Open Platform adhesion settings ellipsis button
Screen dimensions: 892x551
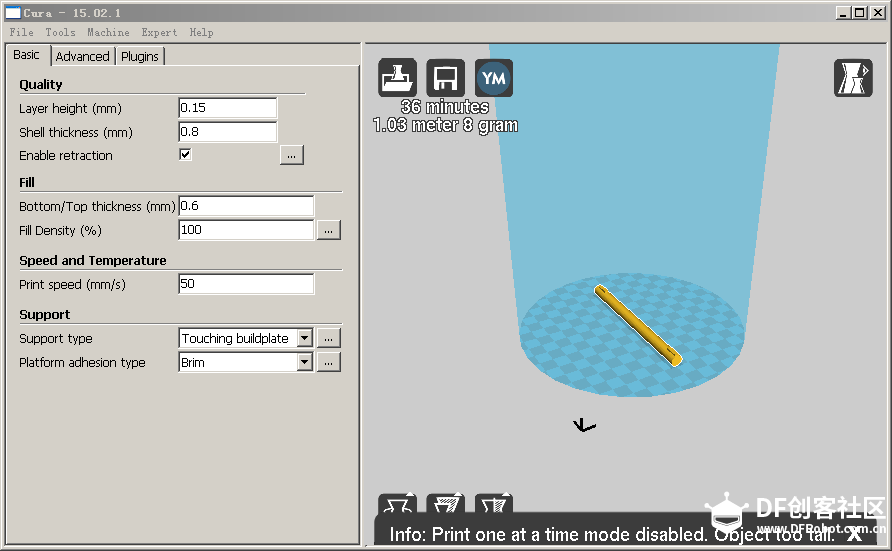328,362
